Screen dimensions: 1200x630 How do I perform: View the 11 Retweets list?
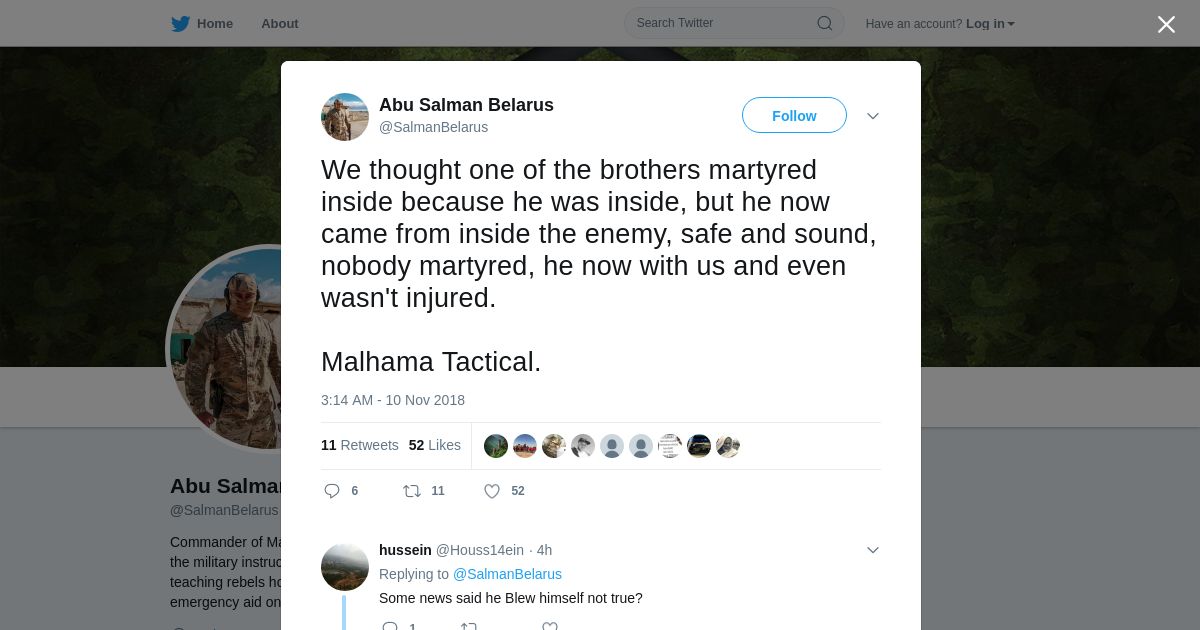pyautogui.click(x=360, y=445)
